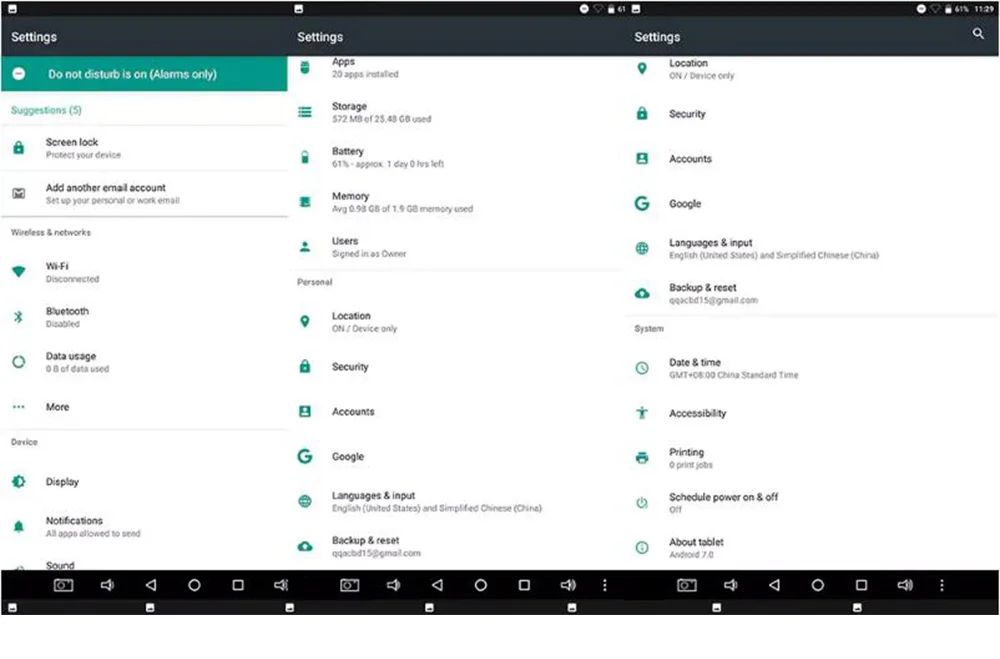The image size is (1000, 659).
Task: Open Google in the right settings screen
Action: [813, 204]
